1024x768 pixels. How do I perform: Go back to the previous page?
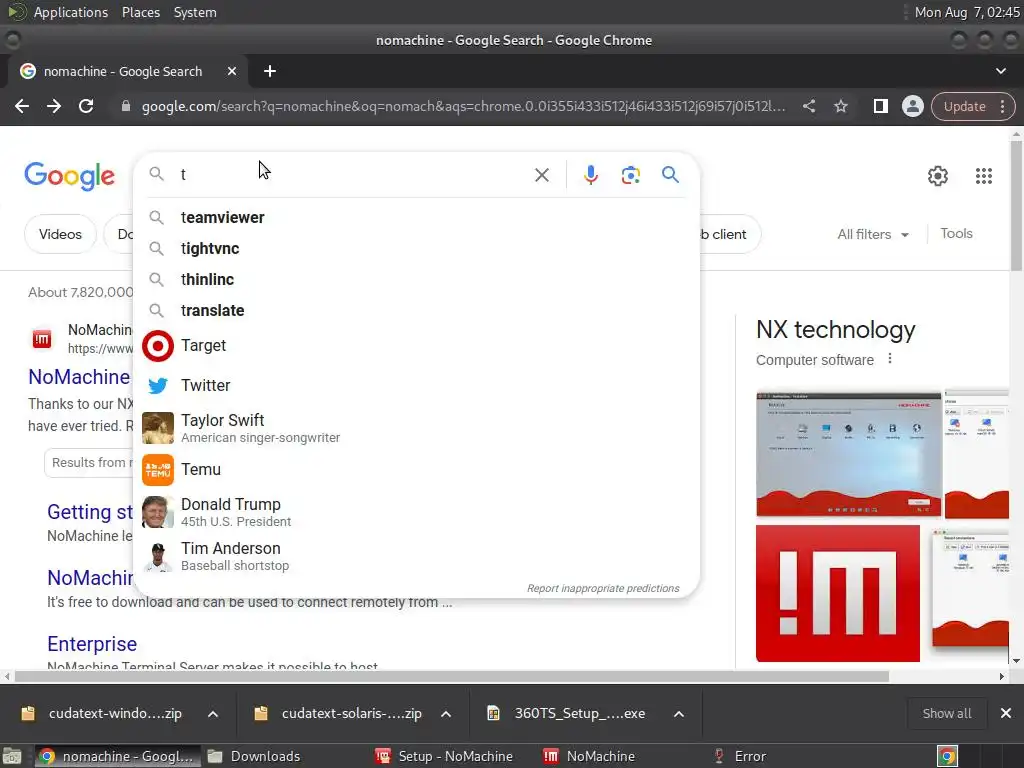pos(22,106)
